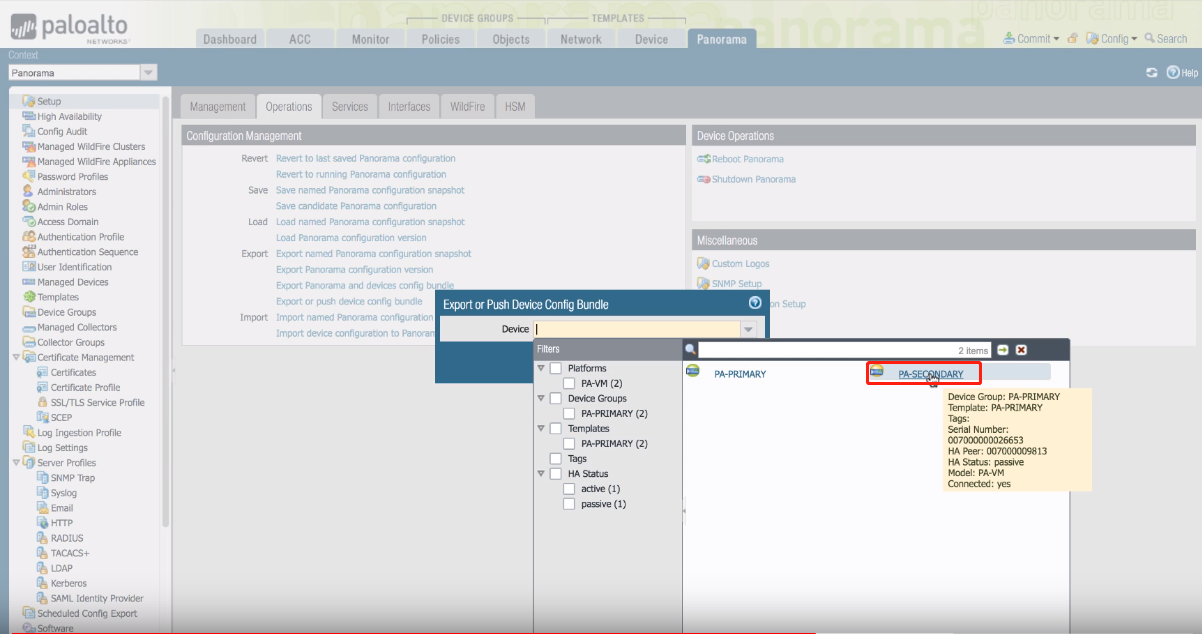This screenshot has height=634, width=1202.
Task: Click the refresh icon beside Help
Action: coord(1152,73)
